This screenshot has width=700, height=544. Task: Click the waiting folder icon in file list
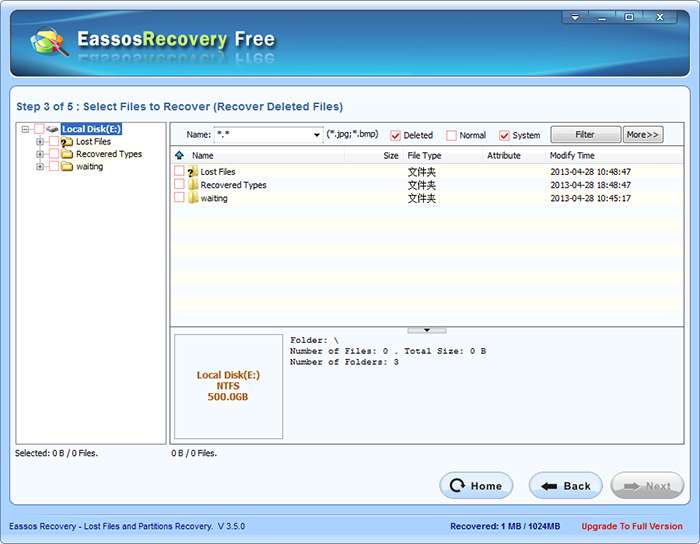click(x=193, y=198)
